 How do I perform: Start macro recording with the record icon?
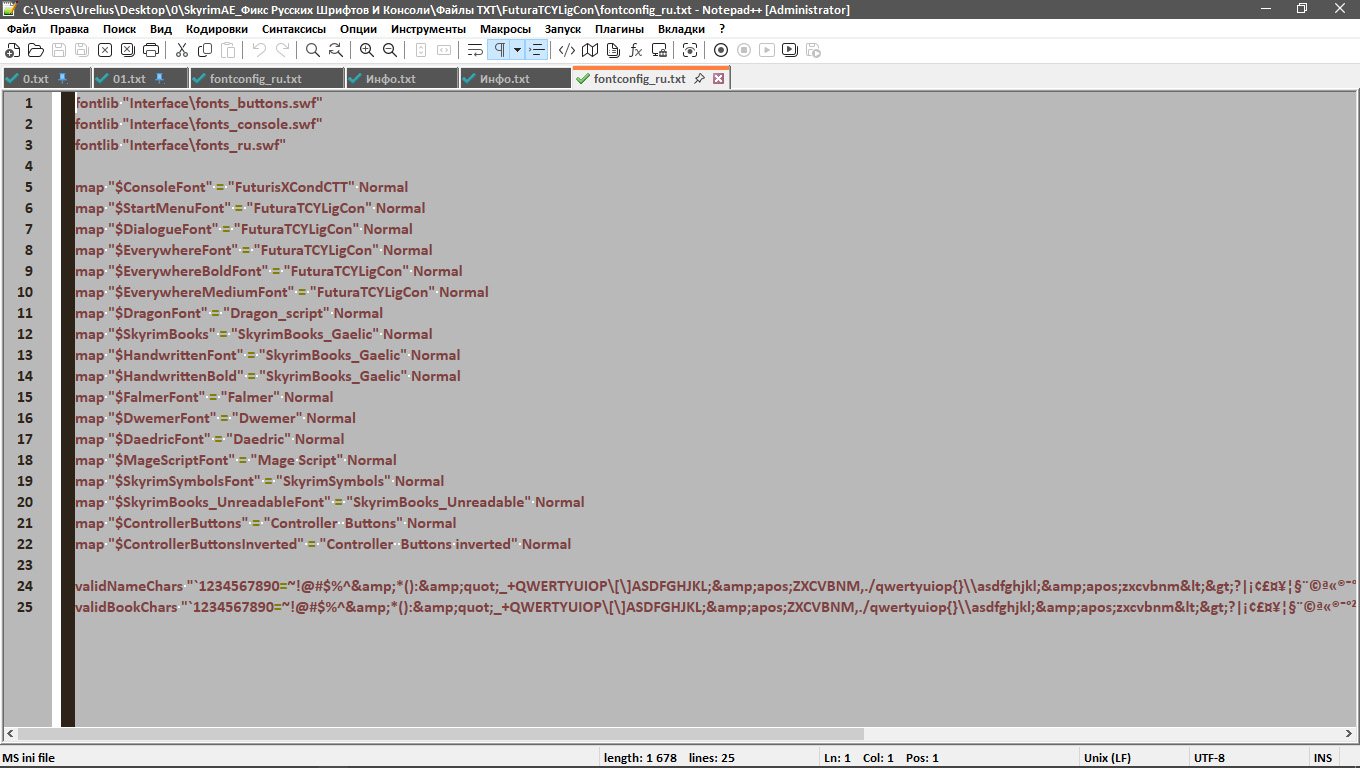(720, 50)
